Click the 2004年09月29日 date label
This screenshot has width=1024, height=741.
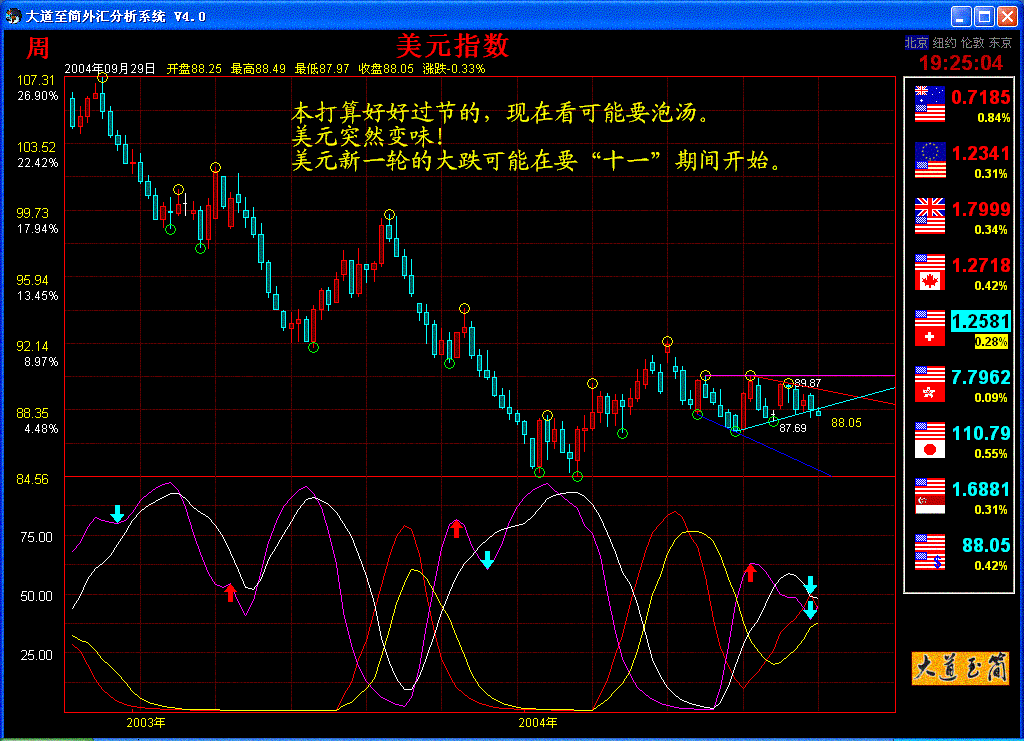pos(110,69)
